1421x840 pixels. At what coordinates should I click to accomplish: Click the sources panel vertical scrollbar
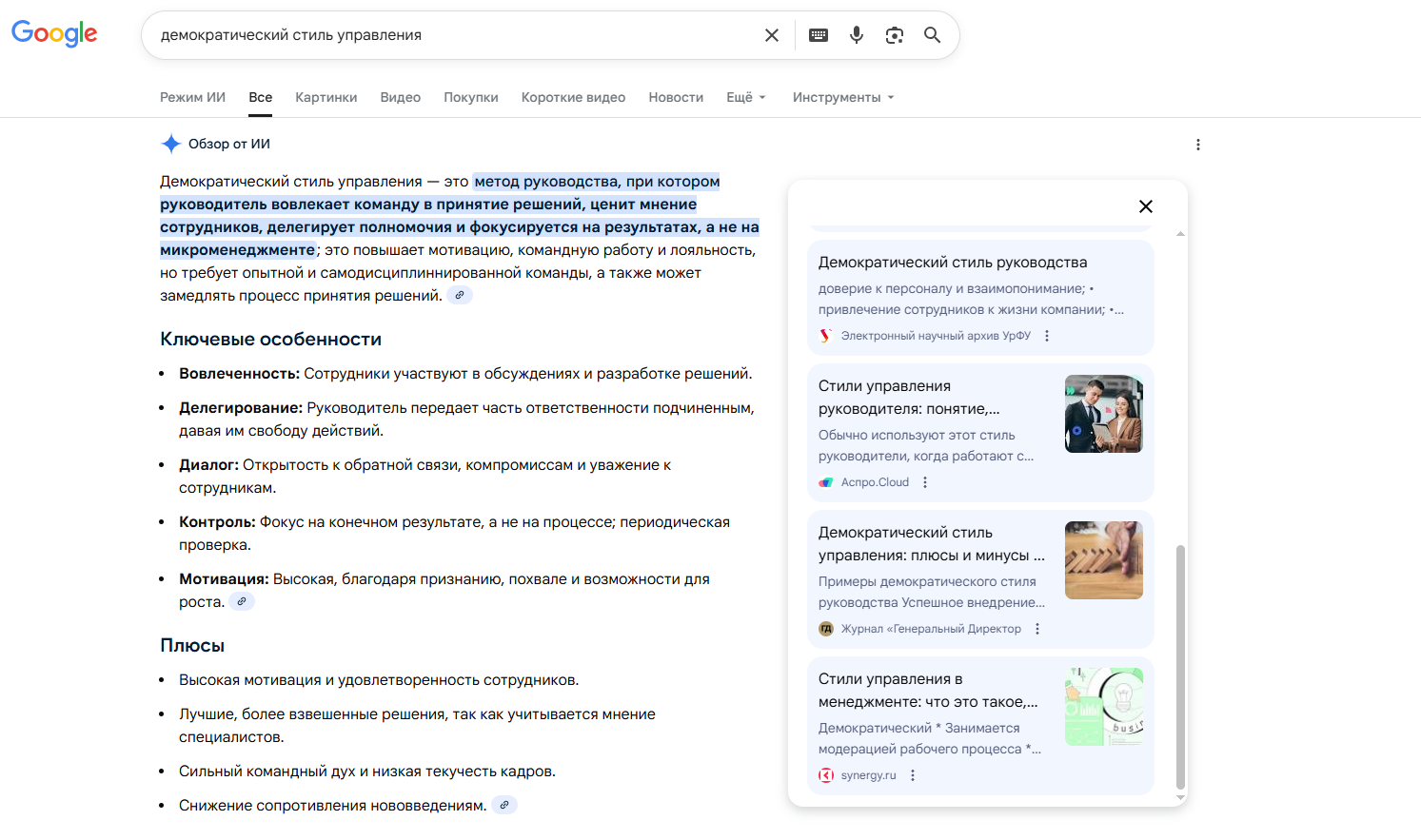[1180, 666]
